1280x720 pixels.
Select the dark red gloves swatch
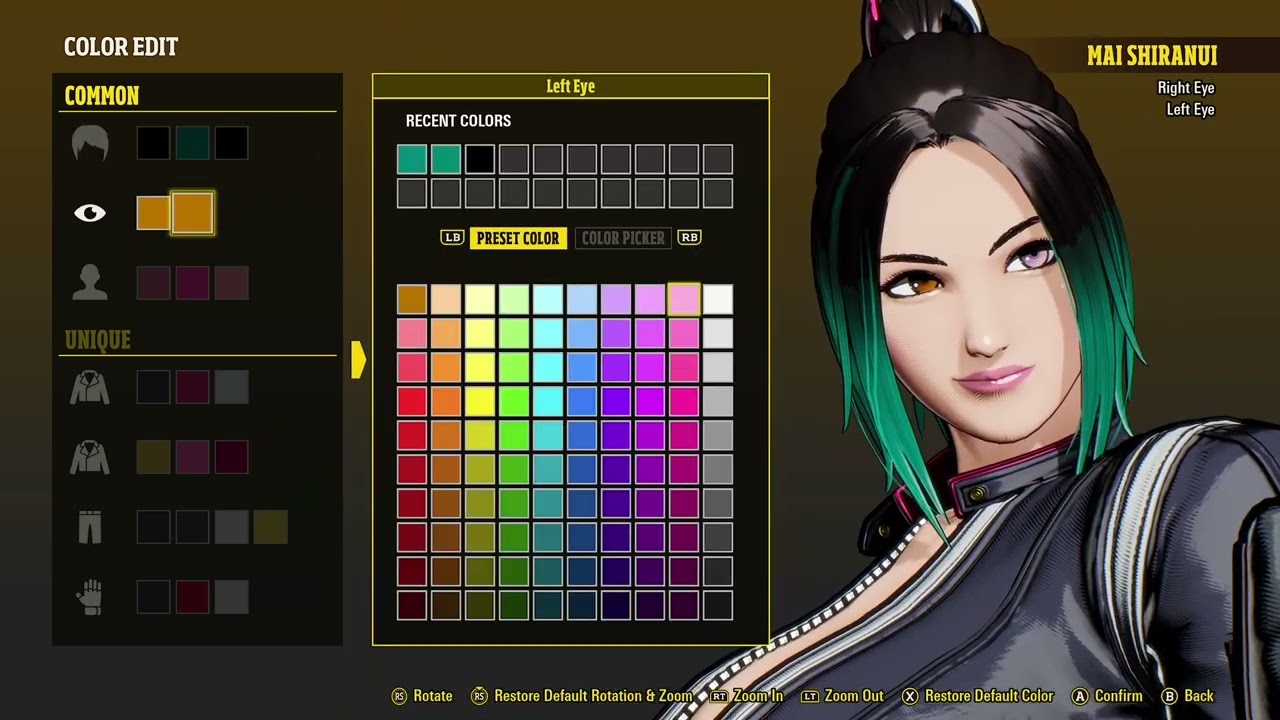click(x=192, y=597)
